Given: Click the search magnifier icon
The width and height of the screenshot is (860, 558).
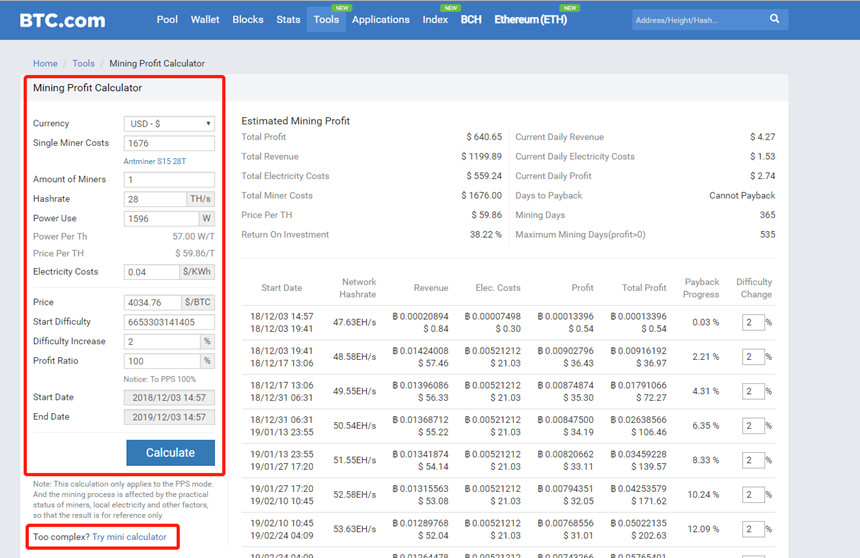Looking at the screenshot, I should click(x=775, y=19).
